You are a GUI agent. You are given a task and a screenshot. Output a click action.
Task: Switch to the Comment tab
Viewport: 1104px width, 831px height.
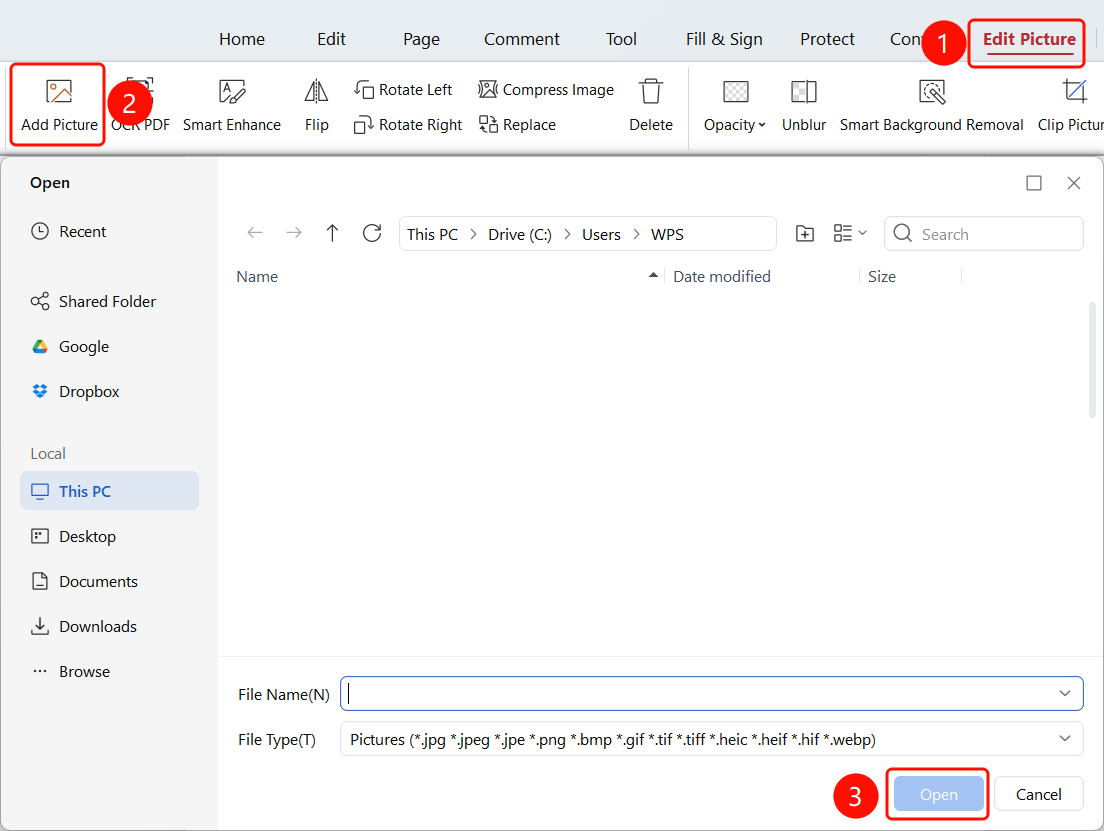521,39
